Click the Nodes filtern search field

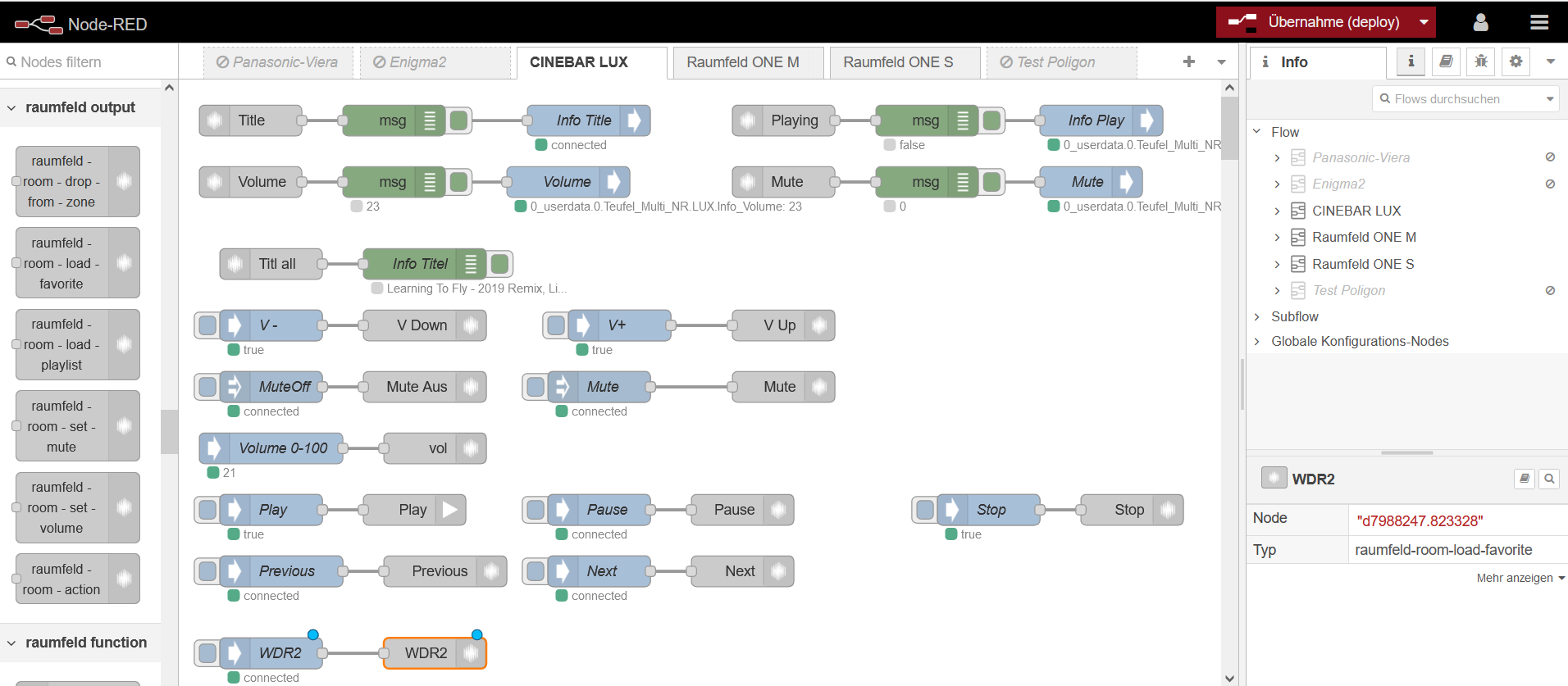coord(89,62)
